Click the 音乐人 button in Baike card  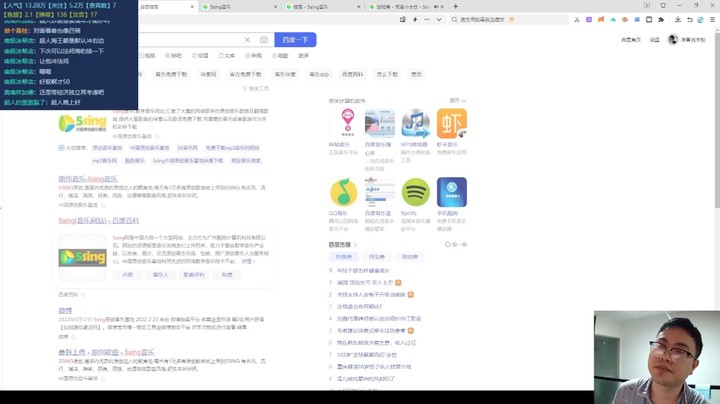click(x=161, y=275)
